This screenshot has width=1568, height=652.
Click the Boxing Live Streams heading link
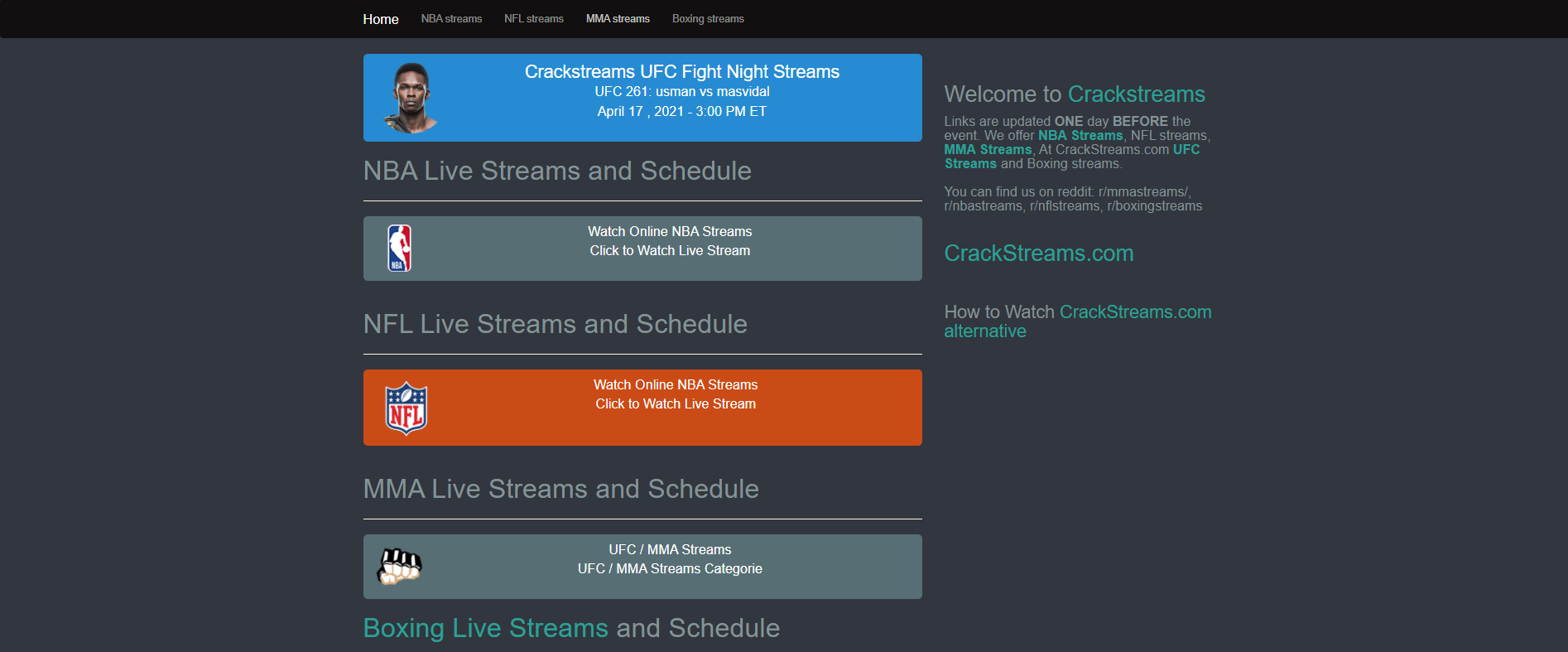pyautogui.click(x=486, y=628)
